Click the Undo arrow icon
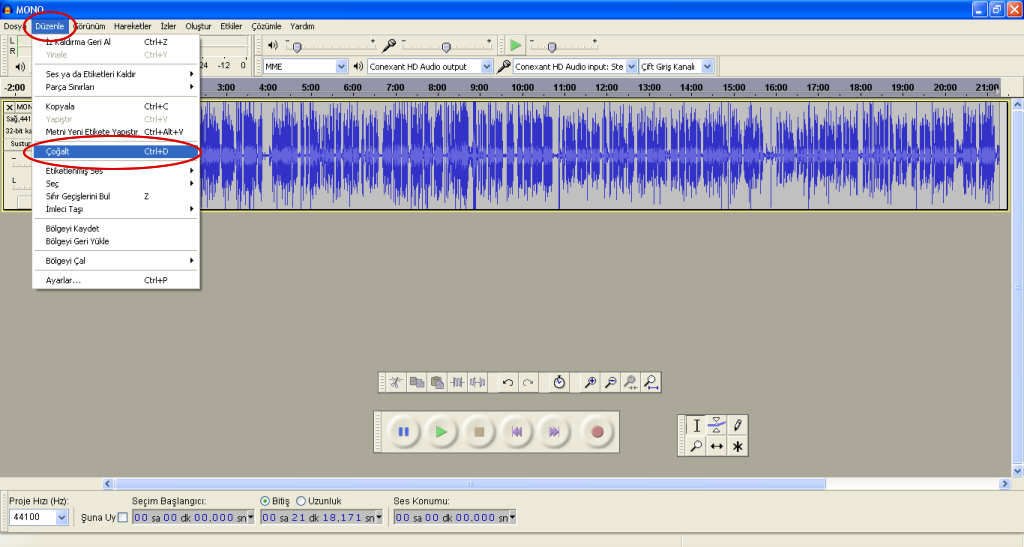This screenshot has height=547, width=1024. click(x=507, y=383)
